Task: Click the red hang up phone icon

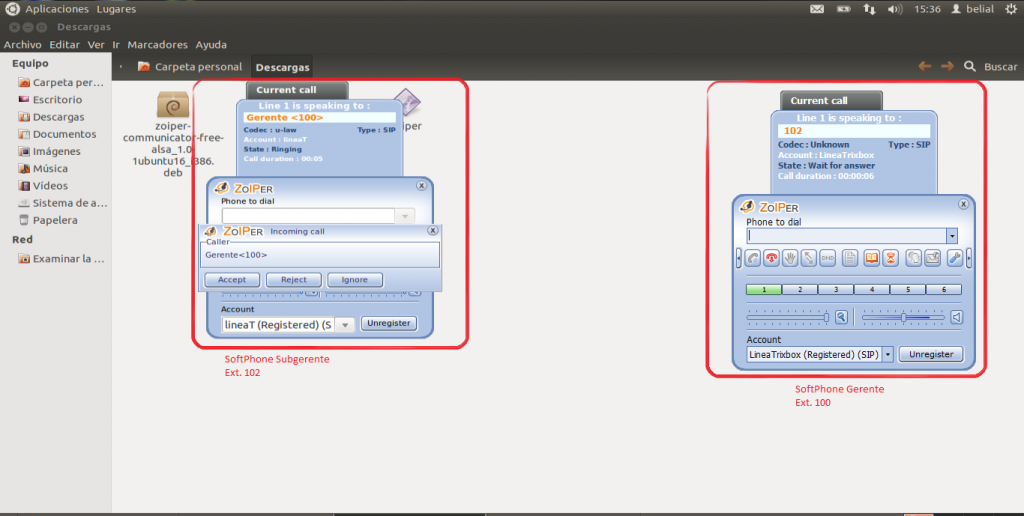Action: pos(772,258)
